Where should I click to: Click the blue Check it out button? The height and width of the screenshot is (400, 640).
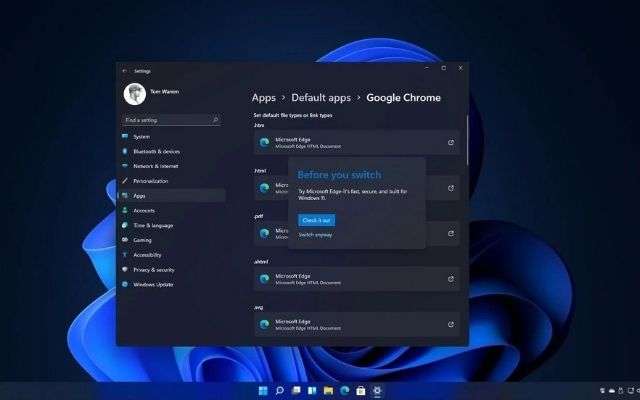tap(316, 220)
